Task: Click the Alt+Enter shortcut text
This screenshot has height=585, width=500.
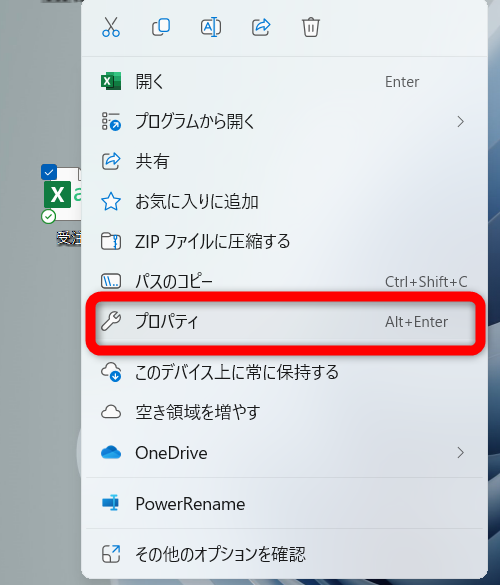Action: (x=416, y=322)
